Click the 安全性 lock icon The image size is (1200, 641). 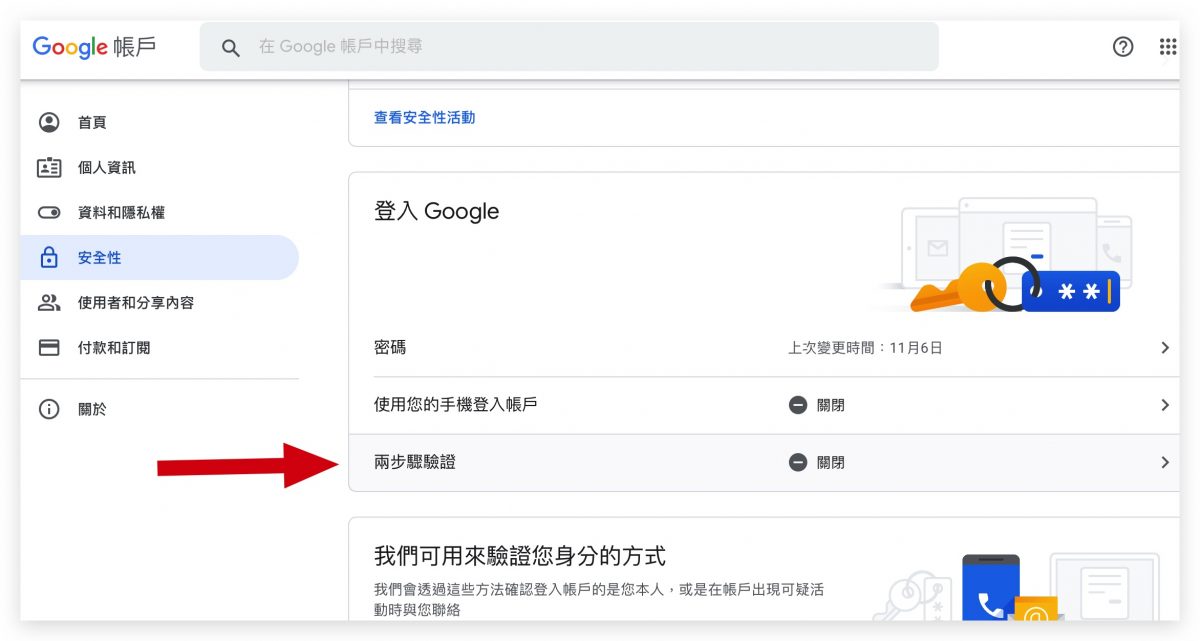[x=49, y=257]
